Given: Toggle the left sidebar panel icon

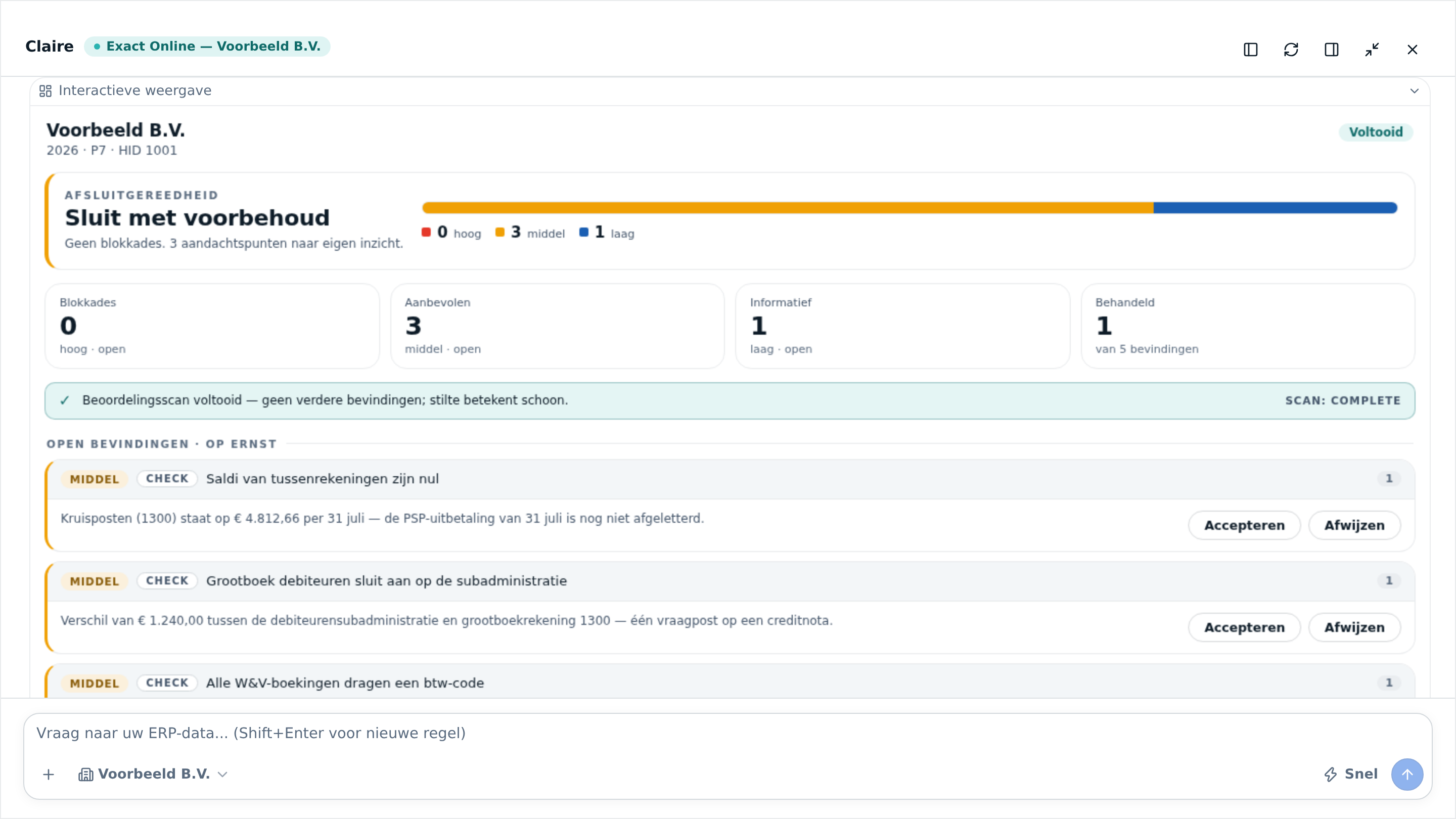Looking at the screenshot, I should [x=1250, y=50].
